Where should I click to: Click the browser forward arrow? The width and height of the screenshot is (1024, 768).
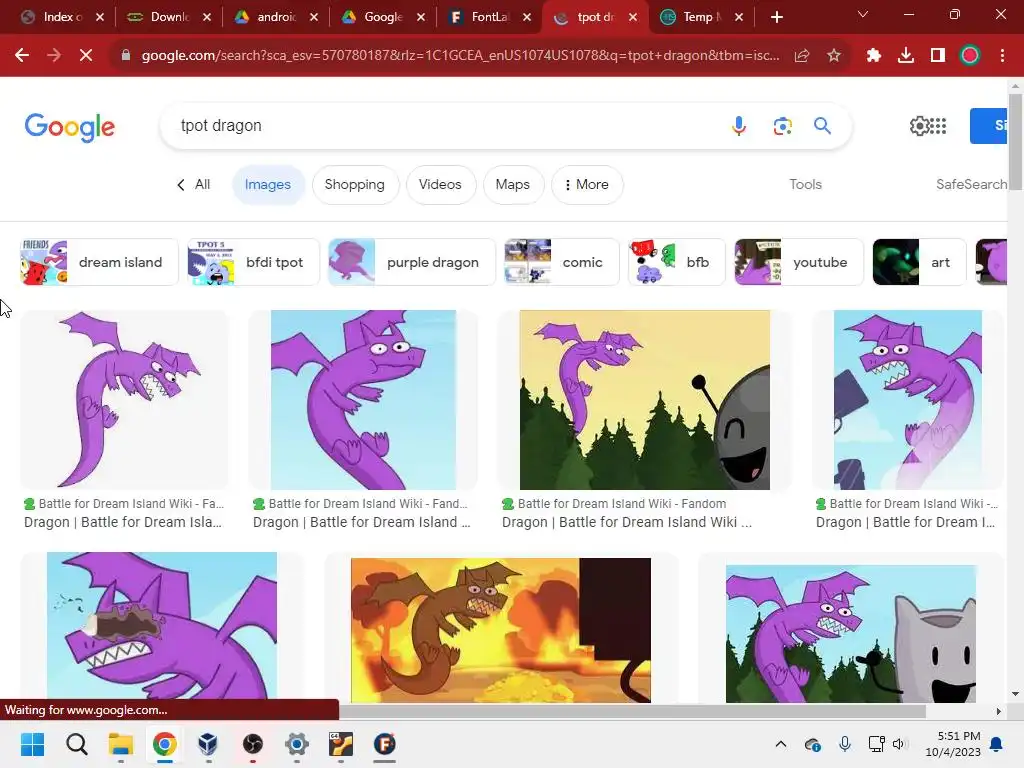pyautogui.click(x=54, y=56)
